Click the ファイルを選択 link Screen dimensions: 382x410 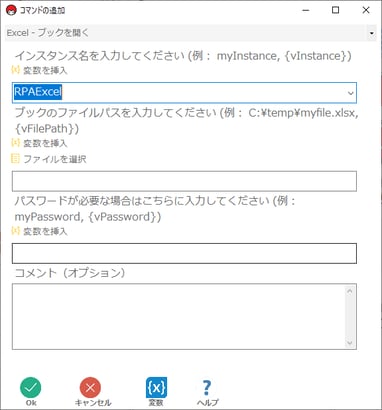(x=55, y=159)
